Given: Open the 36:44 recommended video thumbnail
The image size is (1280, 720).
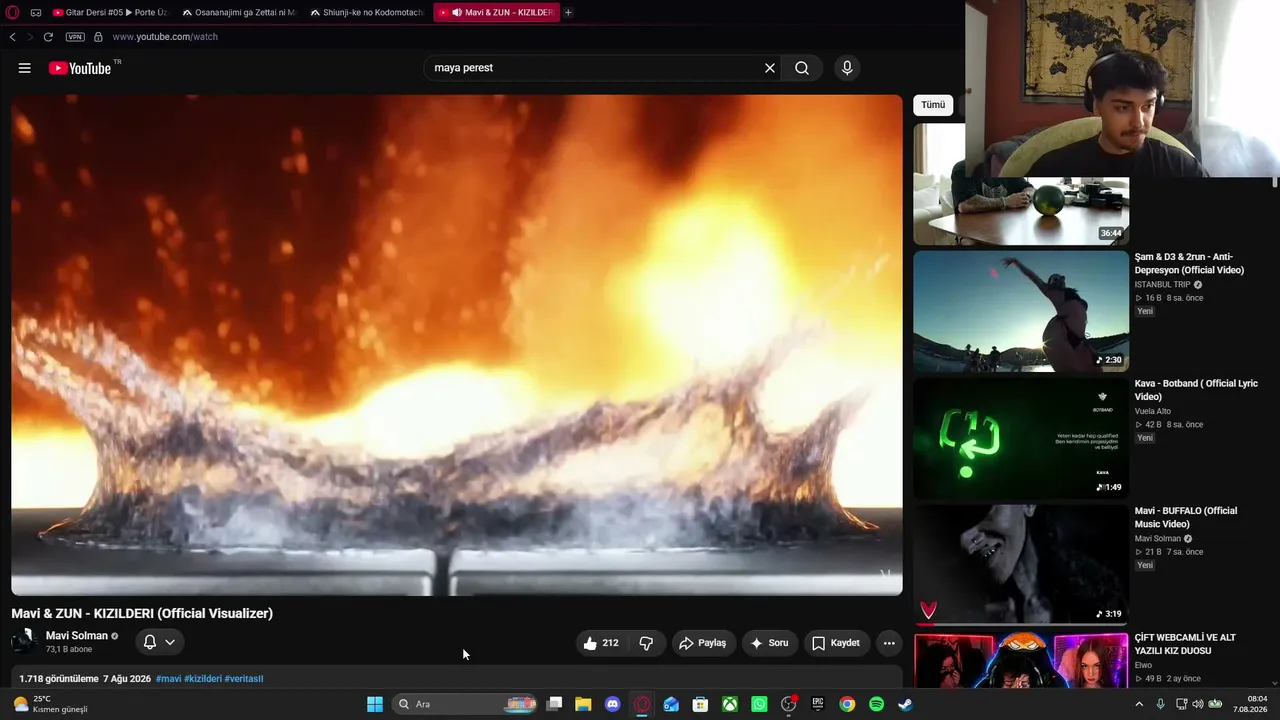Looking at the screenshot, I should 1021,210.
